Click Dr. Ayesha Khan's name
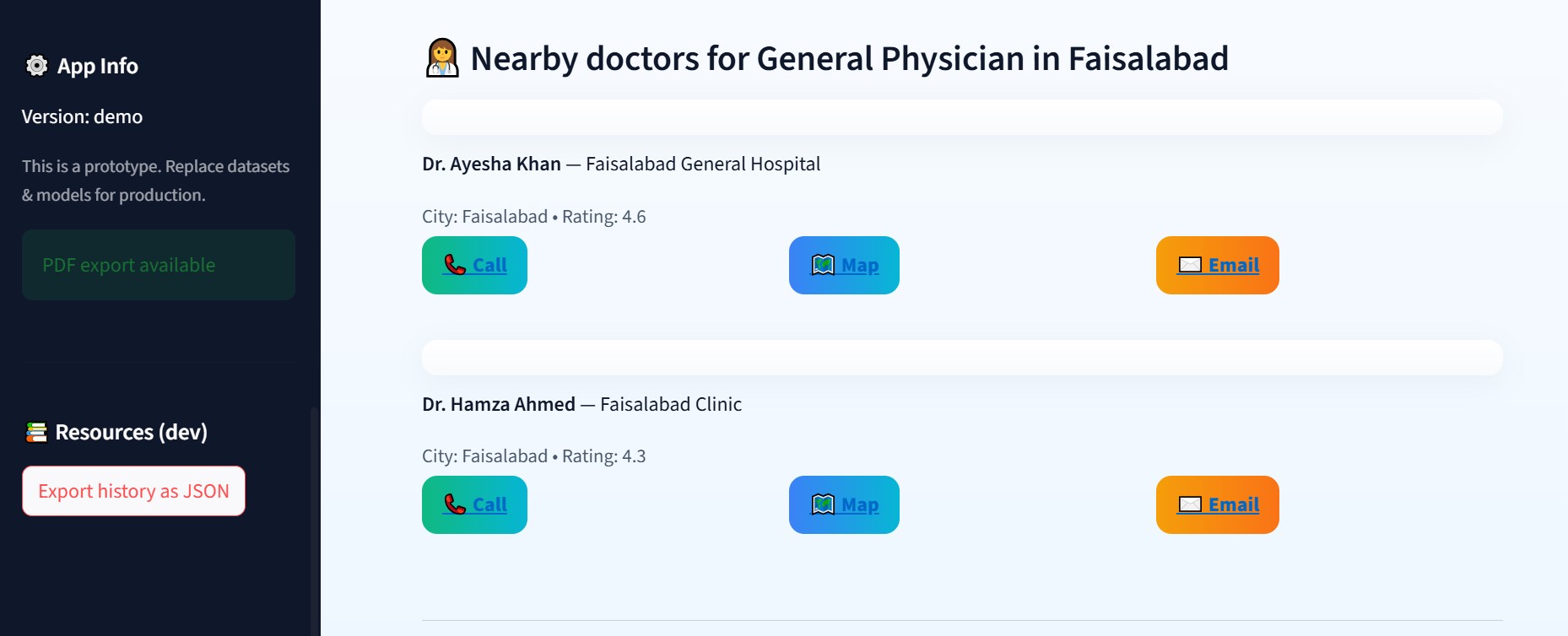 point(492,164)
